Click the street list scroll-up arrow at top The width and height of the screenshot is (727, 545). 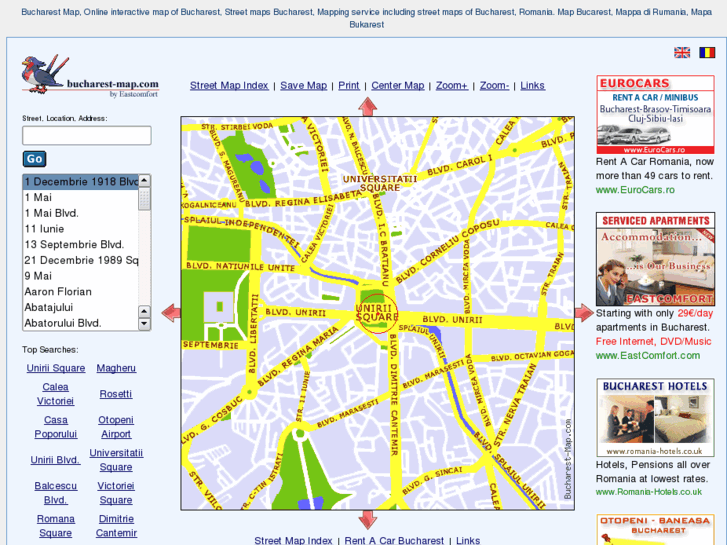pos(145,180)
